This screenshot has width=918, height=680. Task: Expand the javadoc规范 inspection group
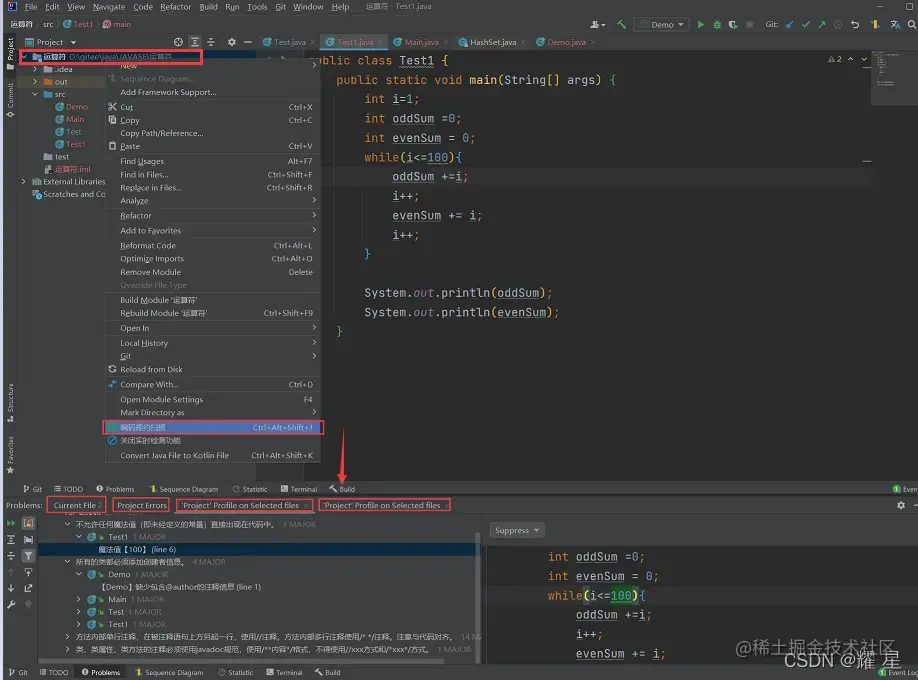pyautogui.click(x=67, y=649)
